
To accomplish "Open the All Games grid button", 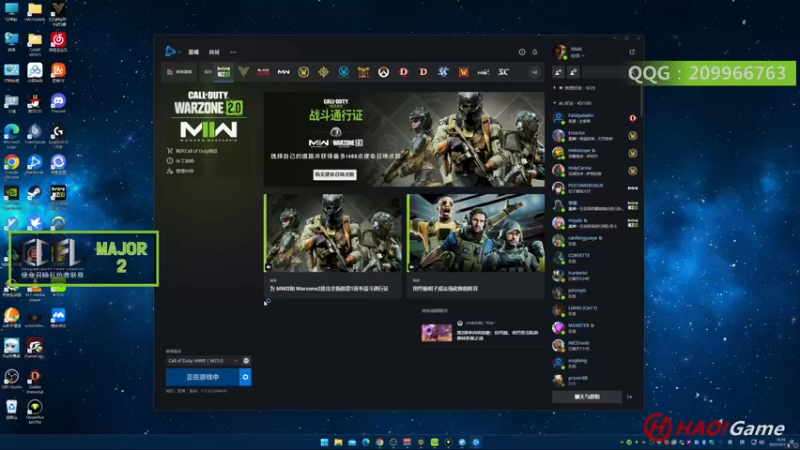I will point(180,72).
